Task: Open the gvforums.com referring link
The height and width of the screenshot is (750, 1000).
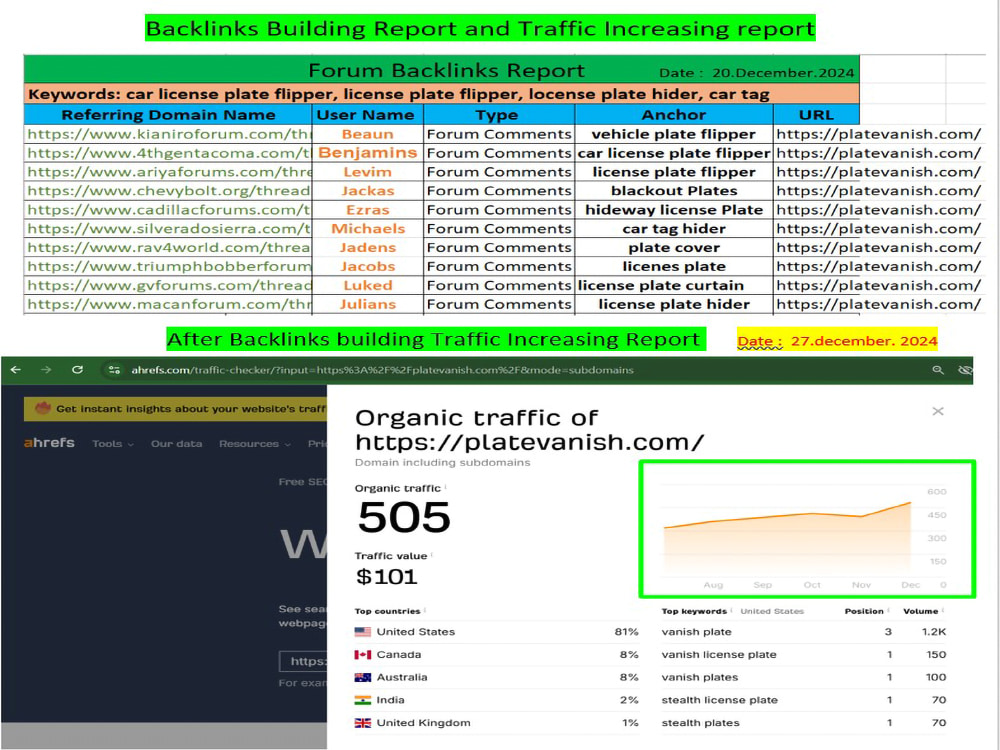Action: click(169, 285)
